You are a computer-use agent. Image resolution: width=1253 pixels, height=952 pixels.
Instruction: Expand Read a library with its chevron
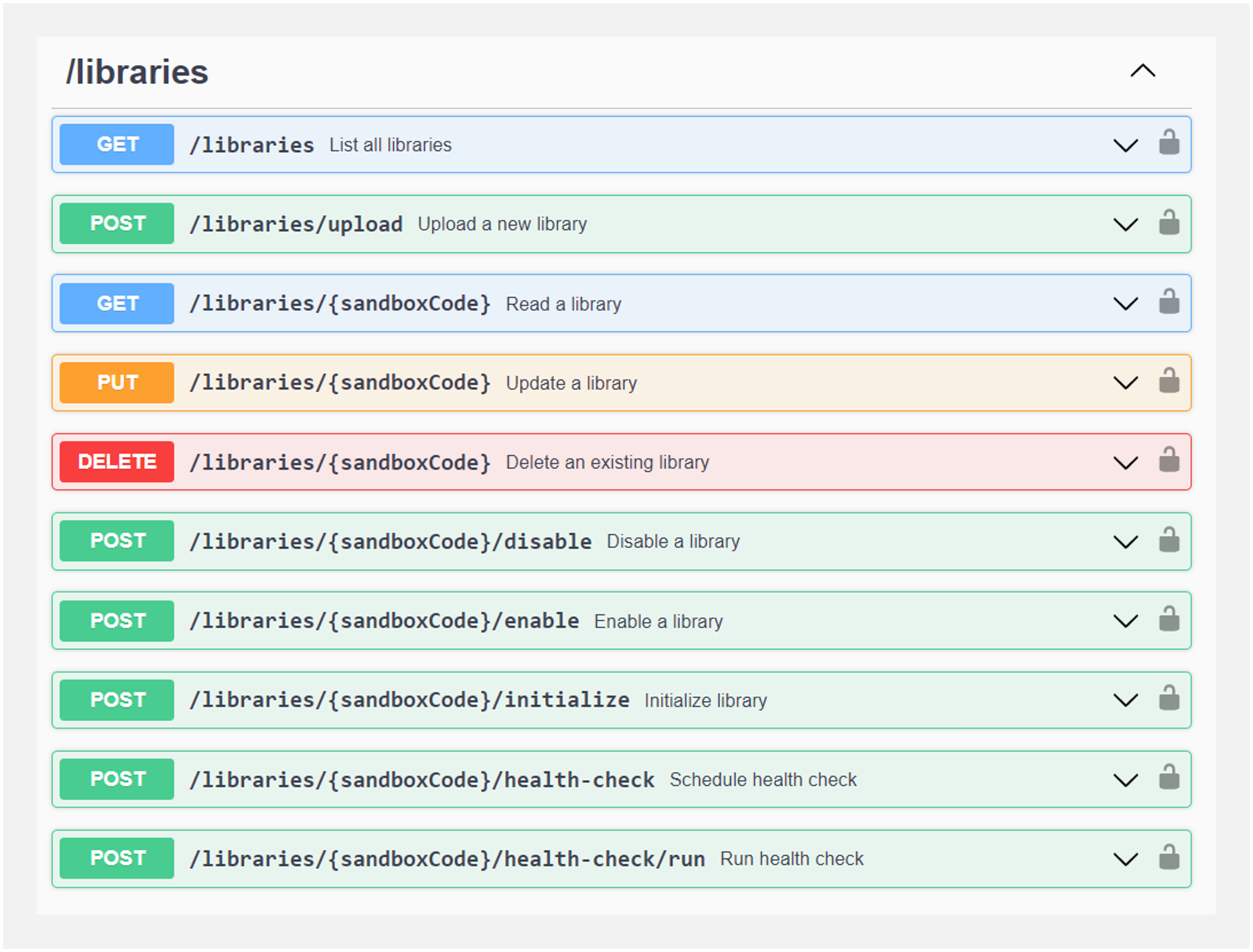click(x=1126, y=304)
